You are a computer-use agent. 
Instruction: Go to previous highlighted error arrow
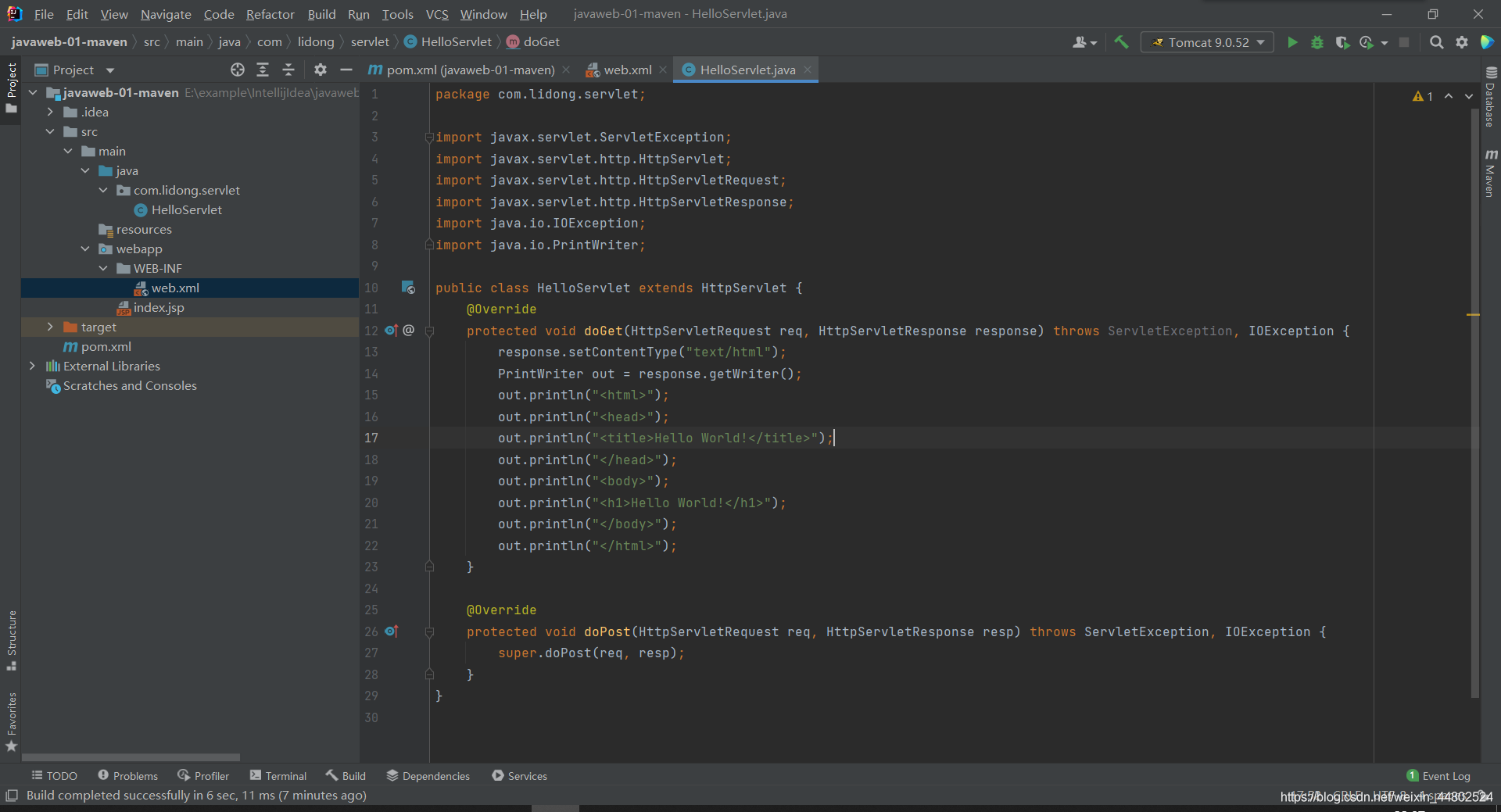tap(1449, 96)
